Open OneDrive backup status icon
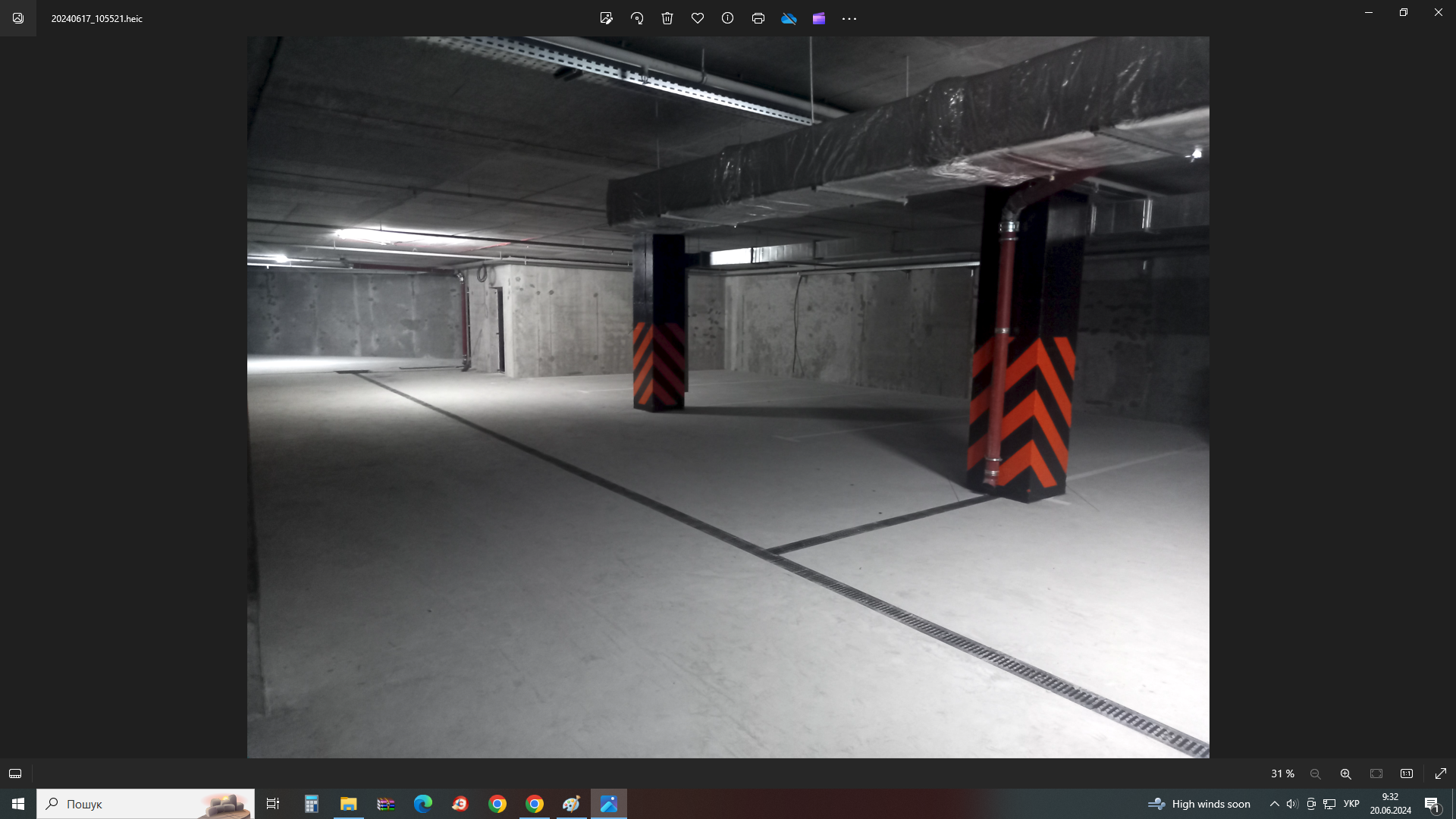Screen dimensions: 1456x819 coord(789,18)
